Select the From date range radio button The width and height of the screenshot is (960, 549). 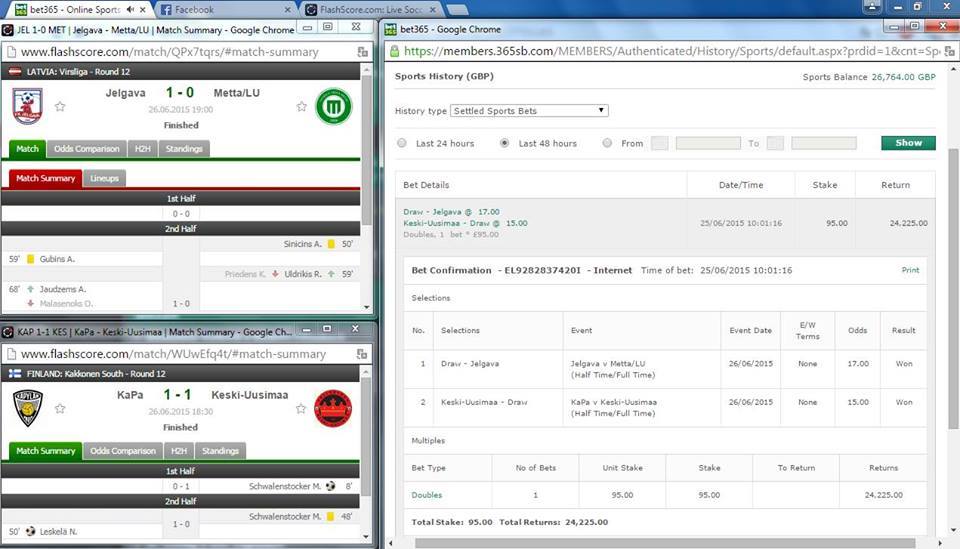click(x=607, y=143)
